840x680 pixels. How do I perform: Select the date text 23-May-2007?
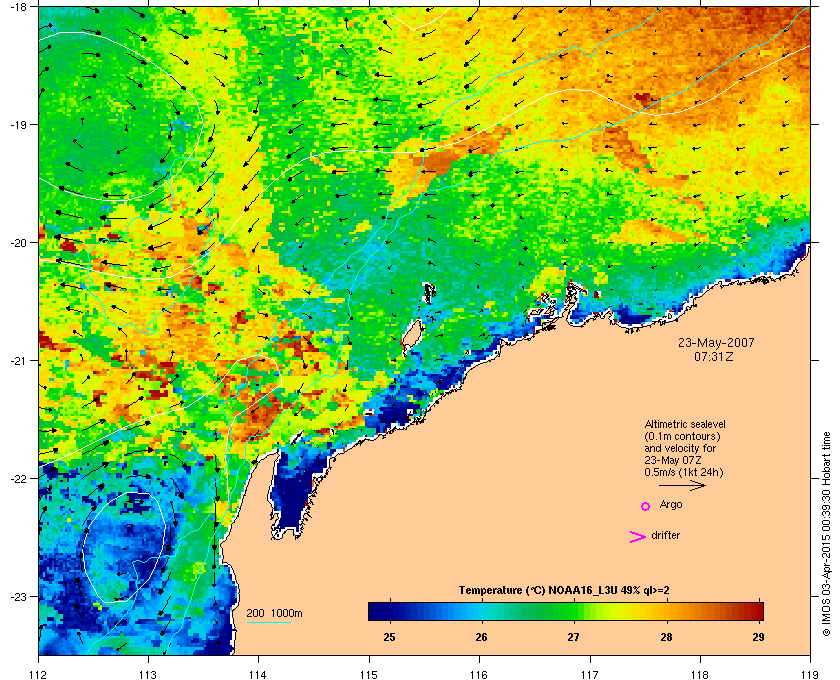coord(716,342)
